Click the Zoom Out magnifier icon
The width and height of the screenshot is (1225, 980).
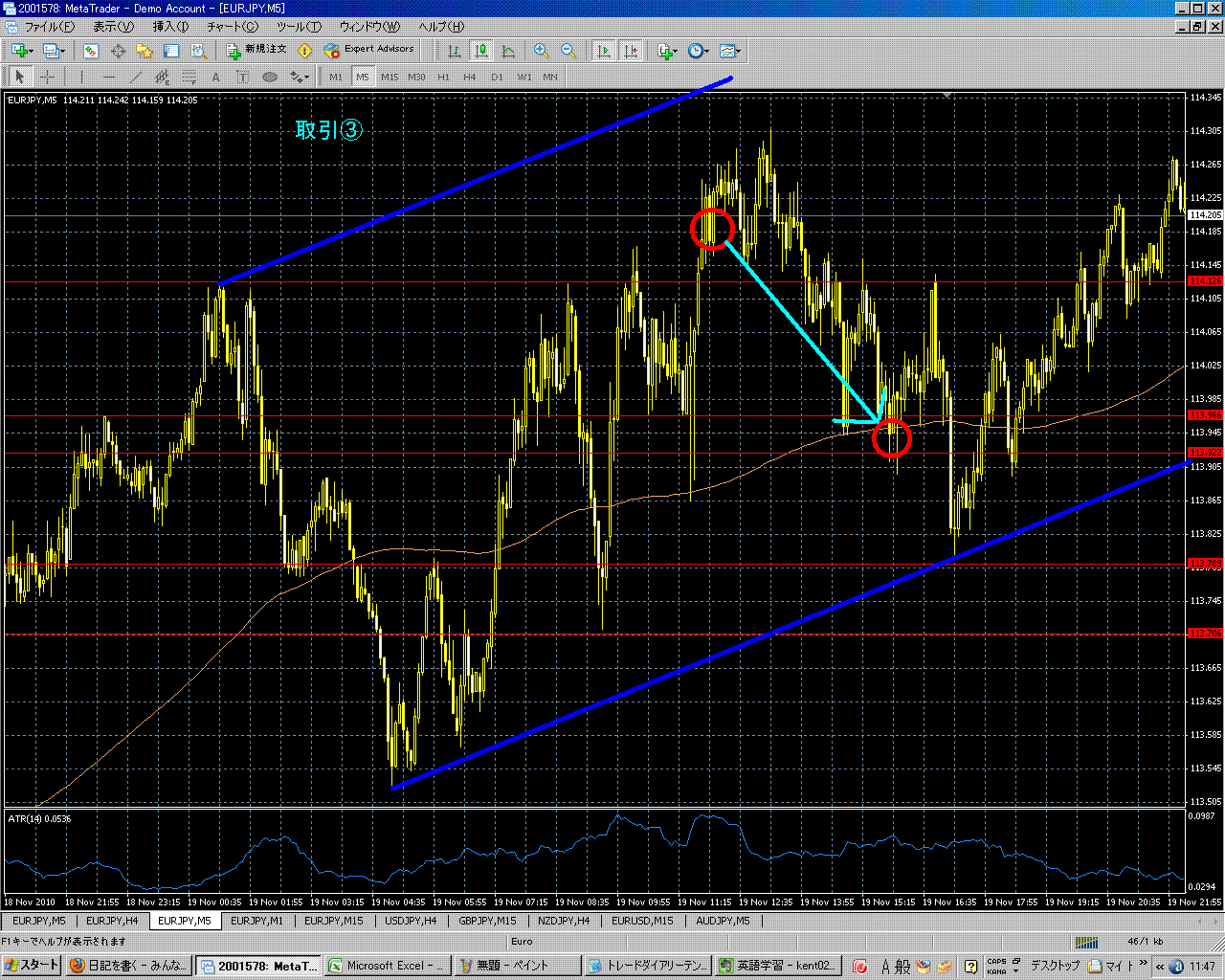point(568,51)
